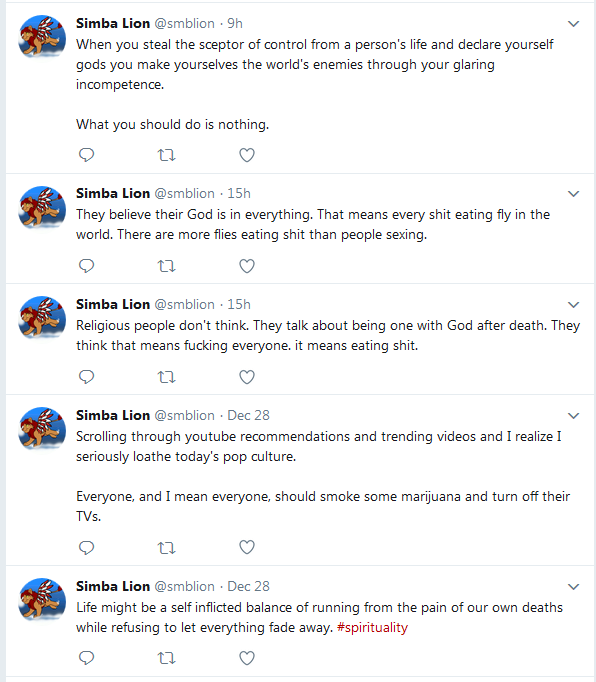Retweet the tweet about God in everything
The image size is (596, 682).
[x=166, y=266]
